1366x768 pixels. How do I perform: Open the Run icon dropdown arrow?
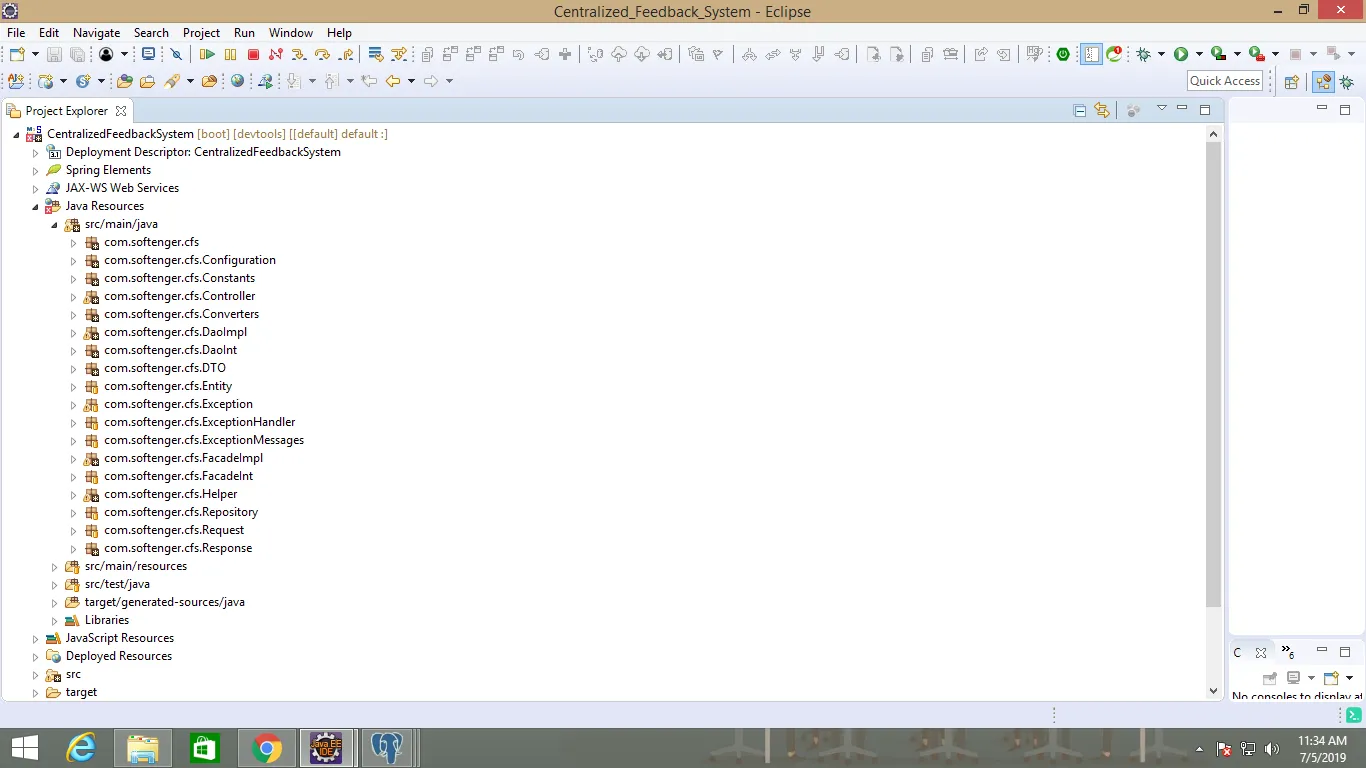tap(1199, 55)
